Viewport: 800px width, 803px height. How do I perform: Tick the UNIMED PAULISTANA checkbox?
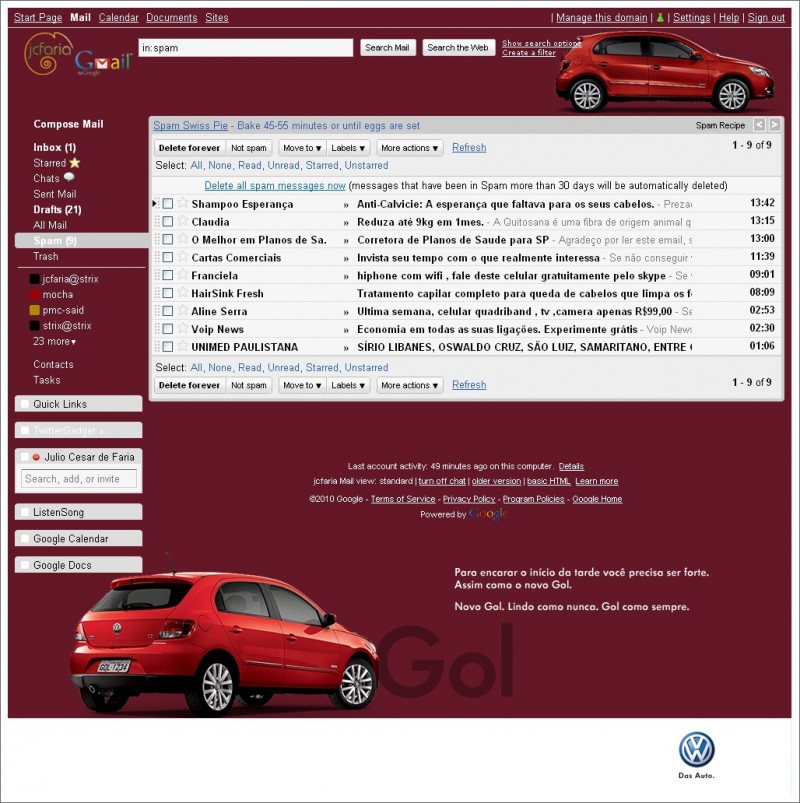[x=167, y=347]
